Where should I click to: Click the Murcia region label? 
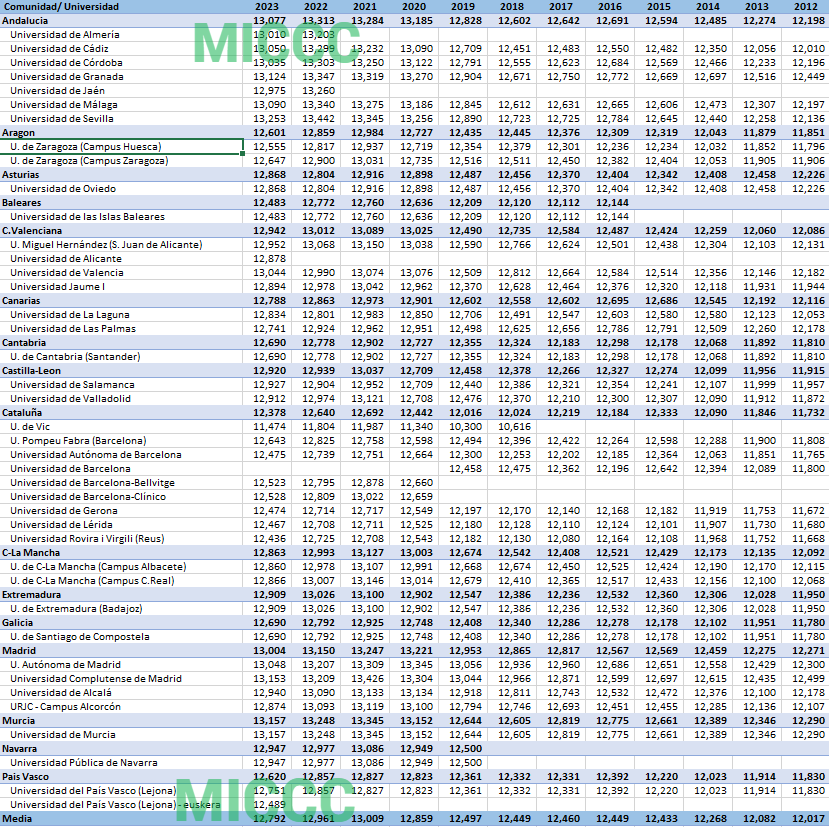pos(19,721)
